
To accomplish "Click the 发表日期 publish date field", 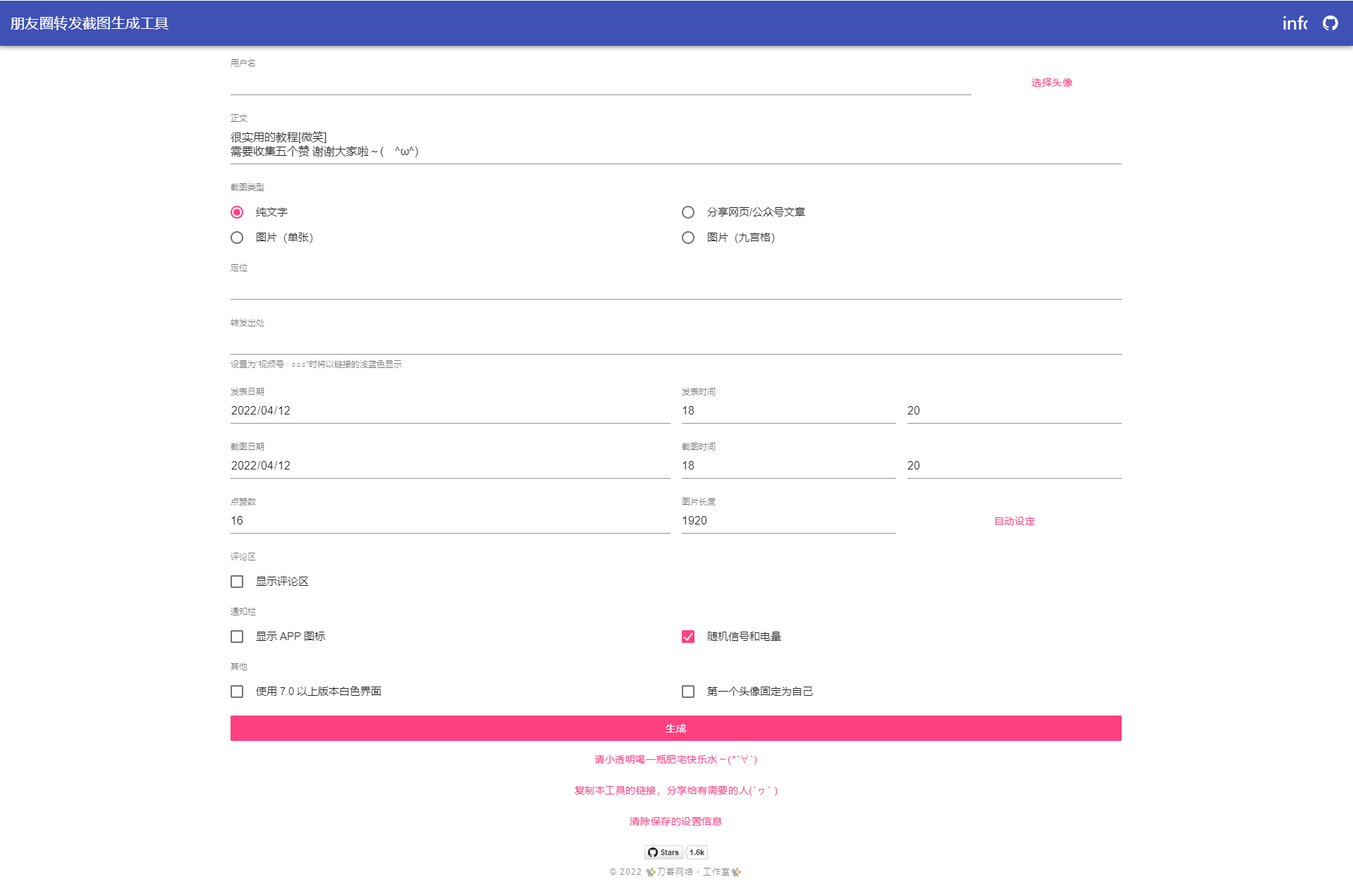I will (449, 410).
